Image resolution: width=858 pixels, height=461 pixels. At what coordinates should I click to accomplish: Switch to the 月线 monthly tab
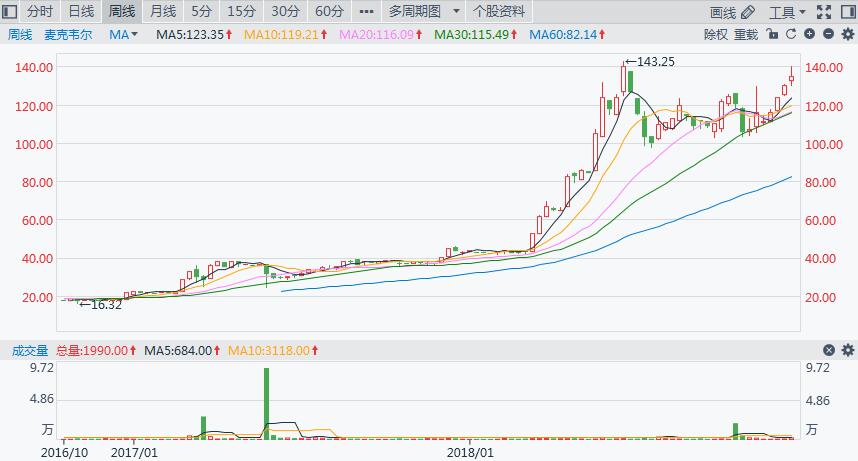pyautogui.click(x=163, y=11)
